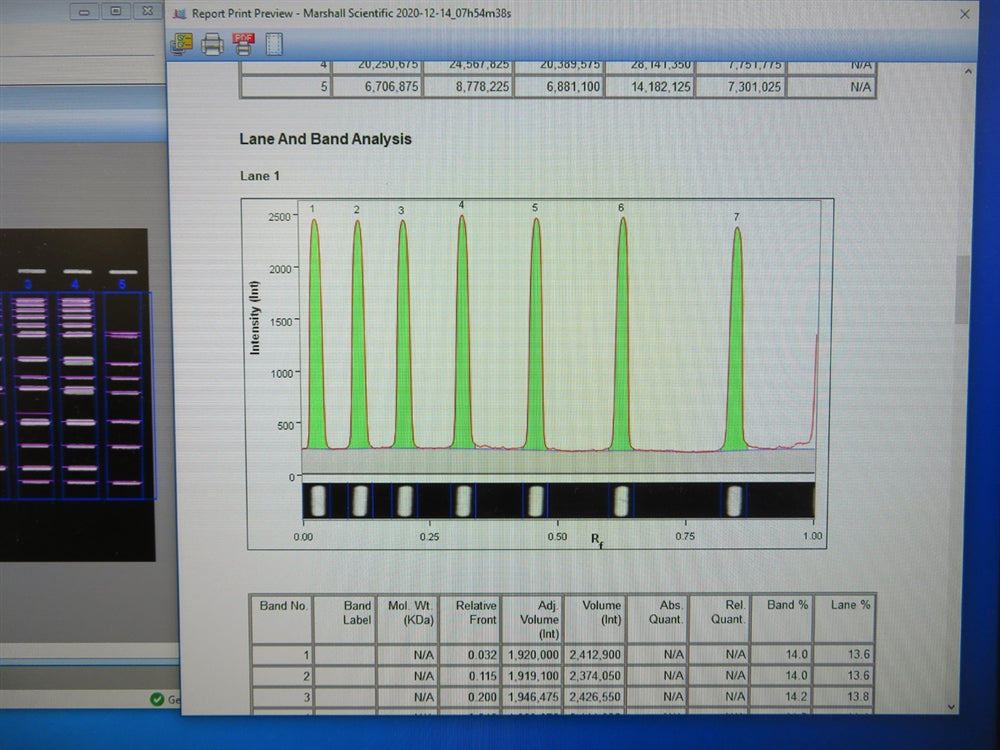Viewport: 1000px width, 750px height.
Task: Click the scrollbar up arrow in report
Action: pyautogui.click(x=968, y=72)
